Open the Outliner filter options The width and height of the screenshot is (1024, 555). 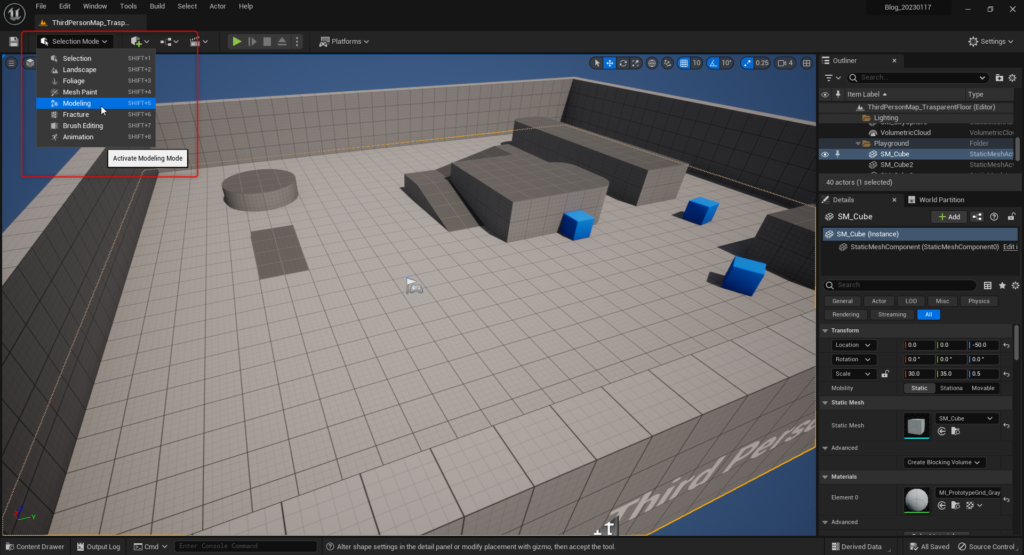coord(832,78)
